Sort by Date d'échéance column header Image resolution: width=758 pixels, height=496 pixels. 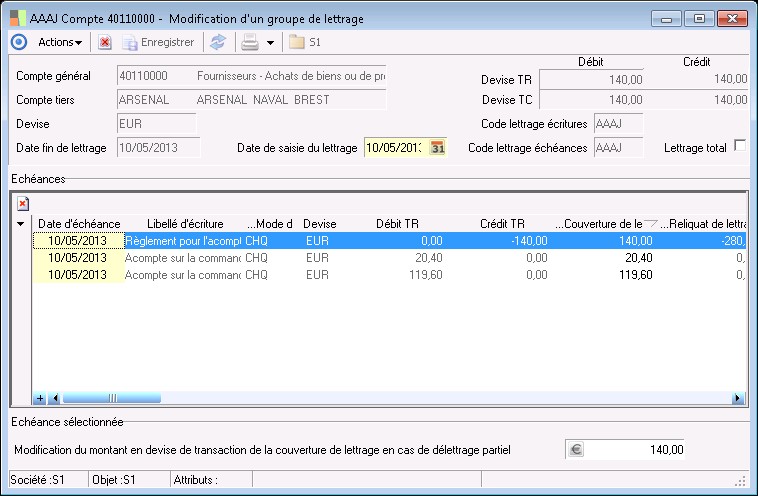click(79, 224)
